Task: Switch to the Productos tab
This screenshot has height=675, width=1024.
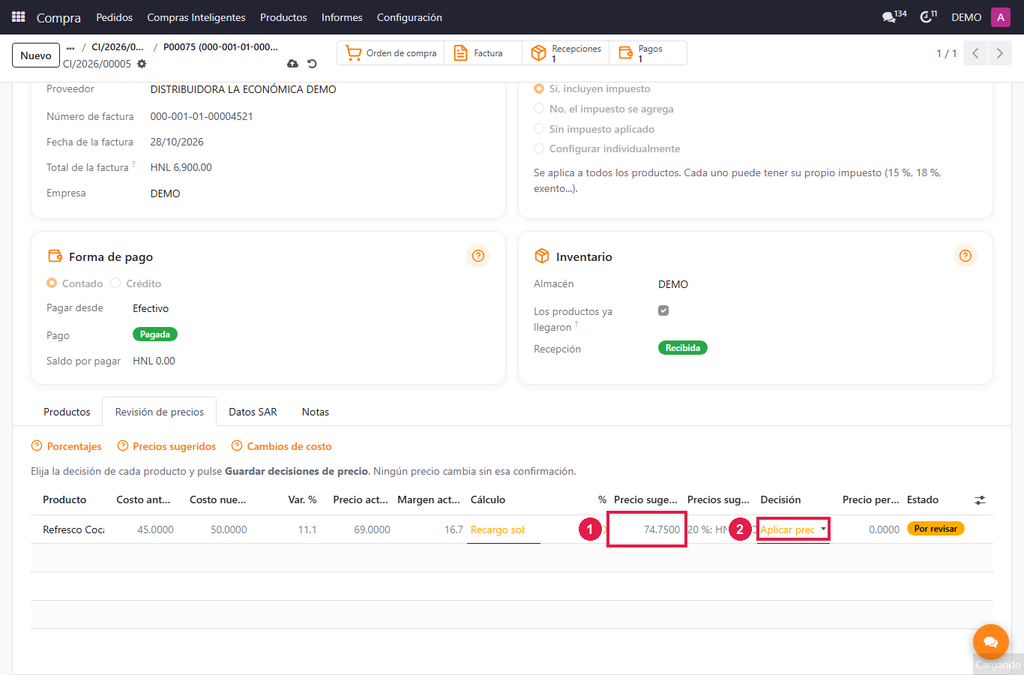Action: pyautogui.click(x=67, y=412)
